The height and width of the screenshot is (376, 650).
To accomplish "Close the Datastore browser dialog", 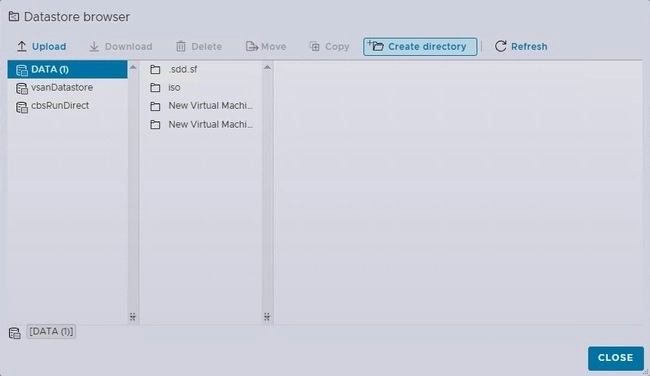I will tap(616, 358).
